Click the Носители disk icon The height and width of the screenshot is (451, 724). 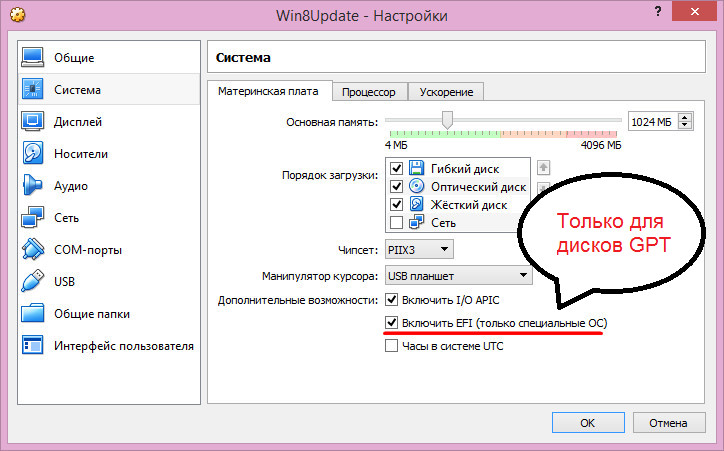pos(32,153)
